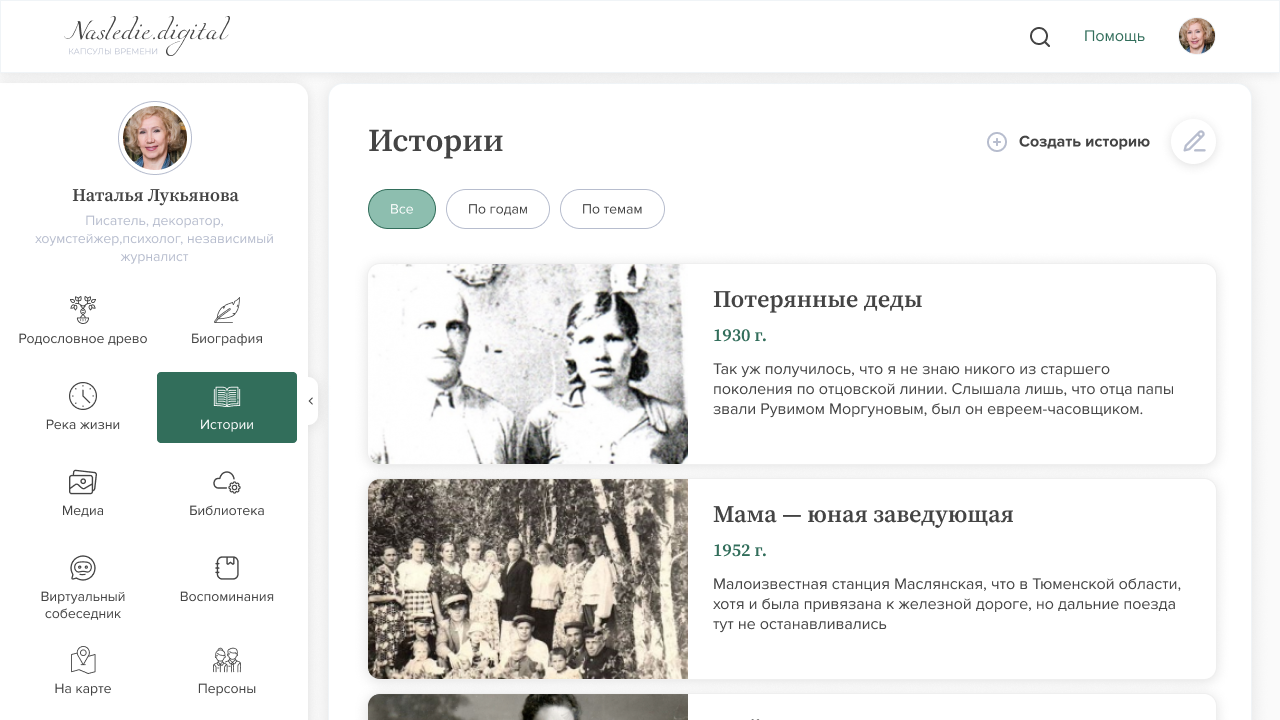Select the Все filter pill
The width and height of the screenshot is (1280, 720).
click(x=402, y=209)
